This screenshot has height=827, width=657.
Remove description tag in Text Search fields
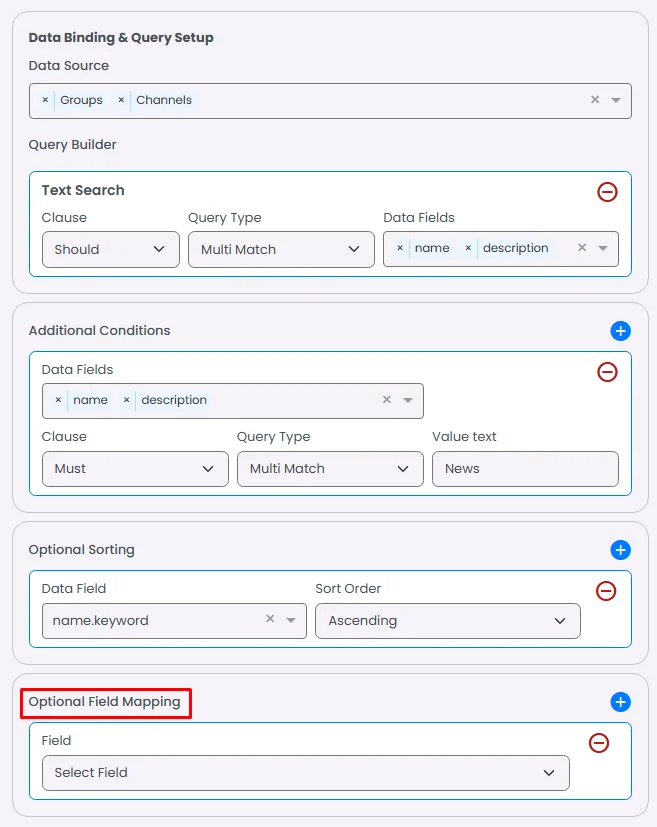click(468, 248)
